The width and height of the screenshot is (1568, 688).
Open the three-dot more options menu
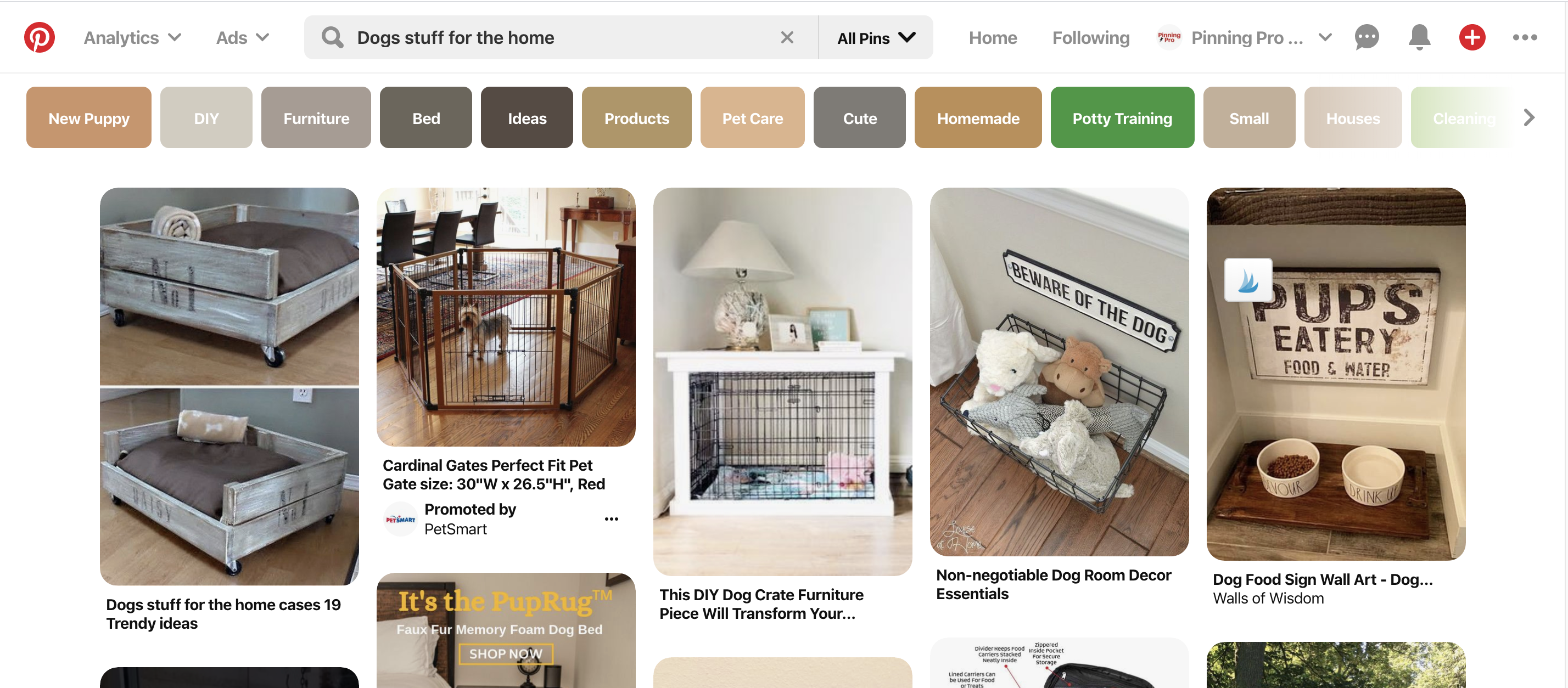point(1524,37)
